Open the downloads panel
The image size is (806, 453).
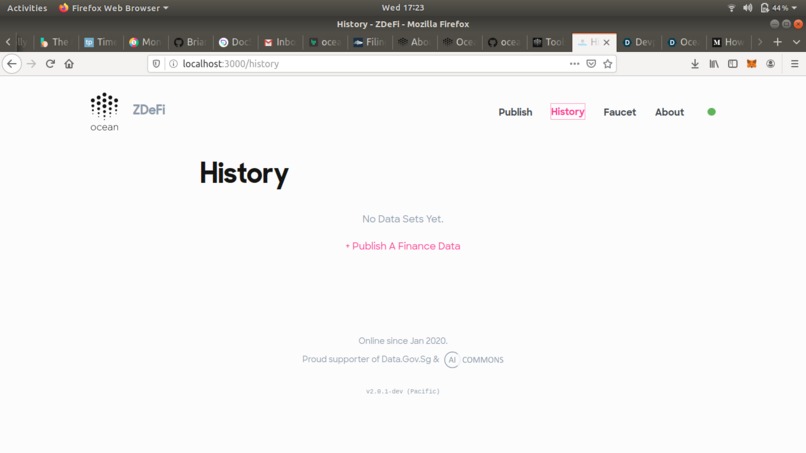[694, 64]
